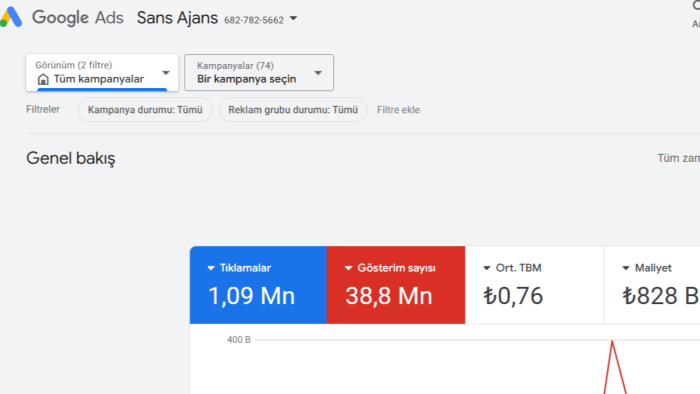
Task: Click the Filtre ekle field
Action: 398,110
